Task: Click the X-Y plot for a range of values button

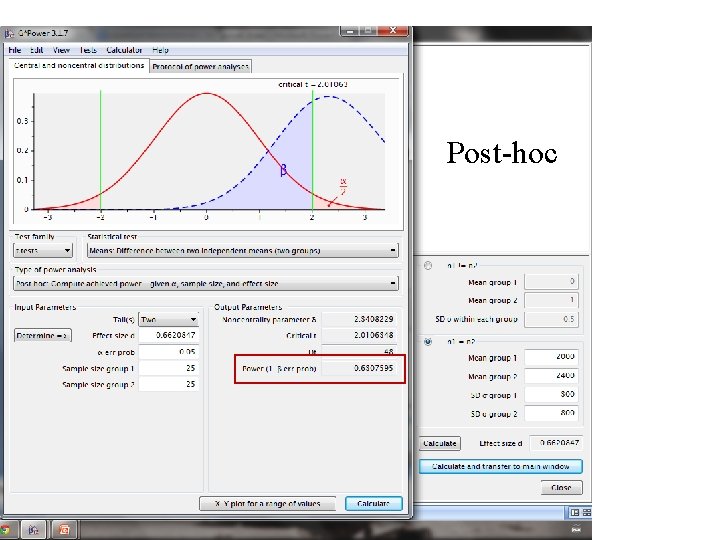Action: click(268, 504)
